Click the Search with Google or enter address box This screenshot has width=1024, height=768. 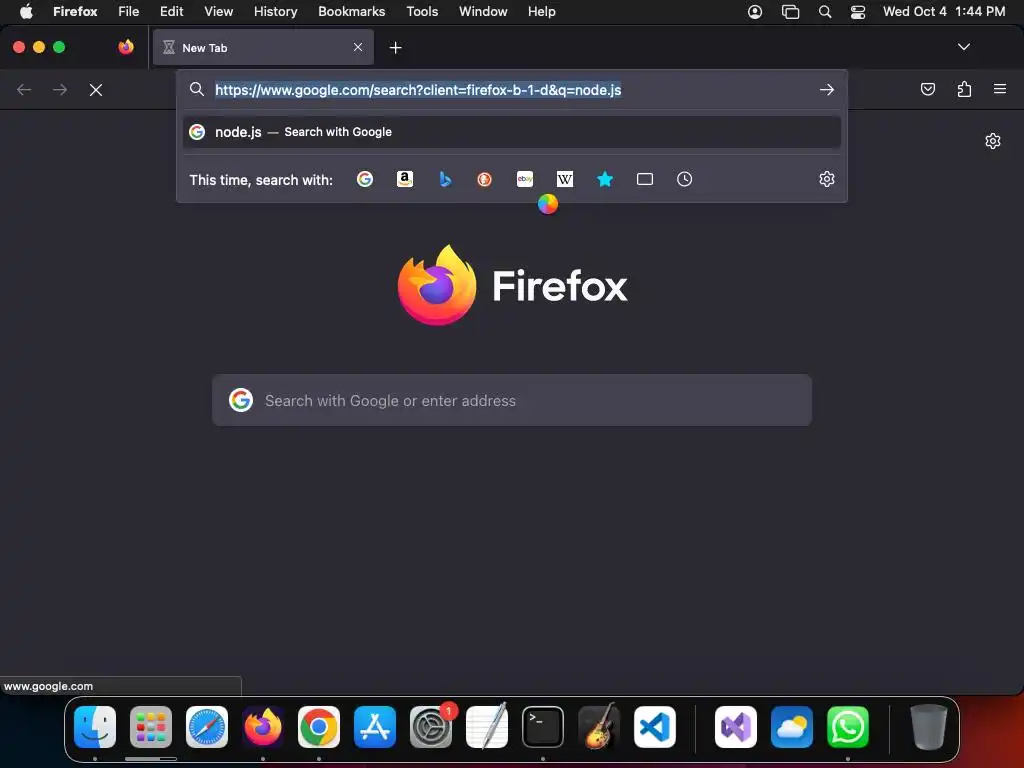(x=512, y=400)
